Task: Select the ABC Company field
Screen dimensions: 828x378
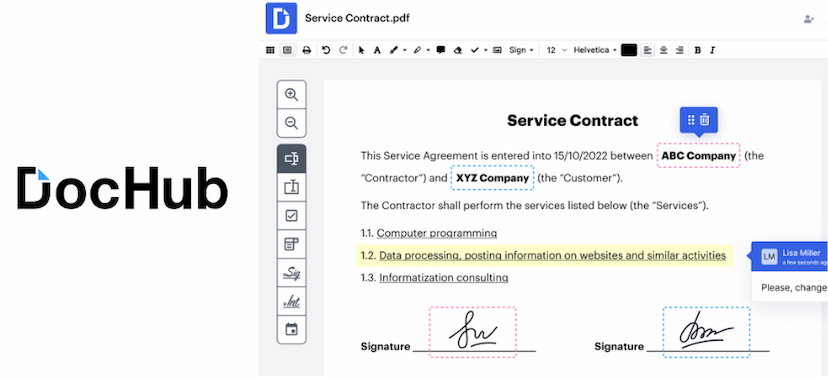Action: (x=698, y=156)
